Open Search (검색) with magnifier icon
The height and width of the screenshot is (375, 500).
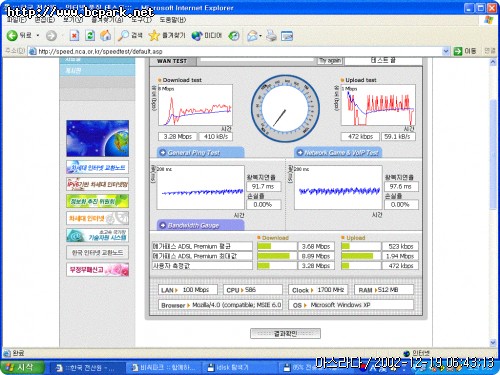pyautogui.click(x=130, y=35)
